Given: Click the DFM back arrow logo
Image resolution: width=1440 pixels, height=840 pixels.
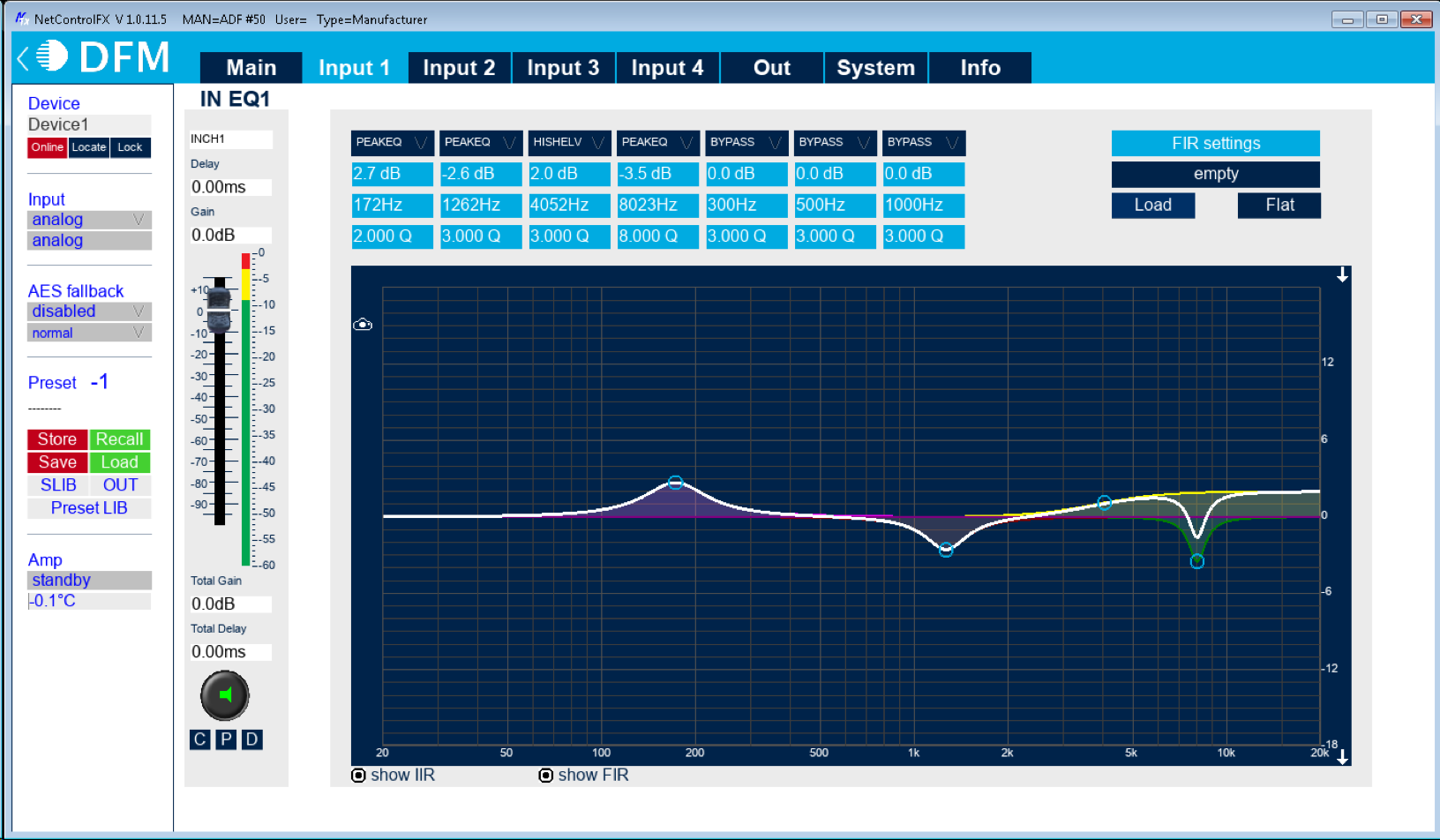Looking at the screenshot, I should (24, 58).
